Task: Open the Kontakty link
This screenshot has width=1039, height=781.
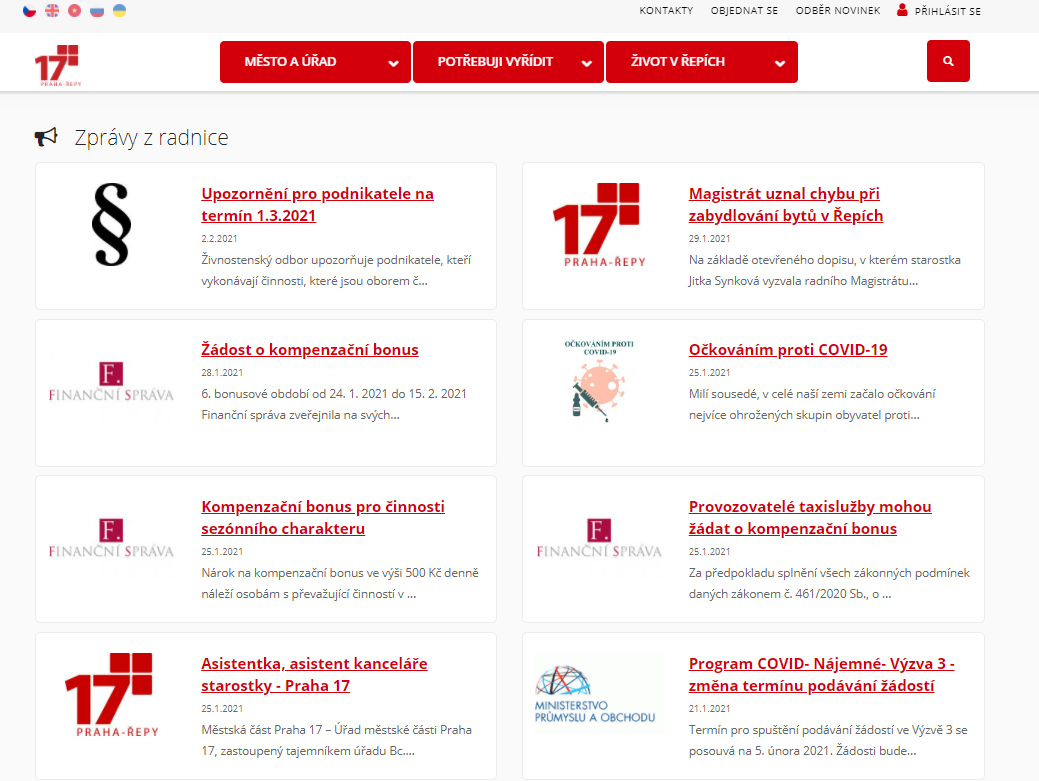Action: tap(666, 11)
